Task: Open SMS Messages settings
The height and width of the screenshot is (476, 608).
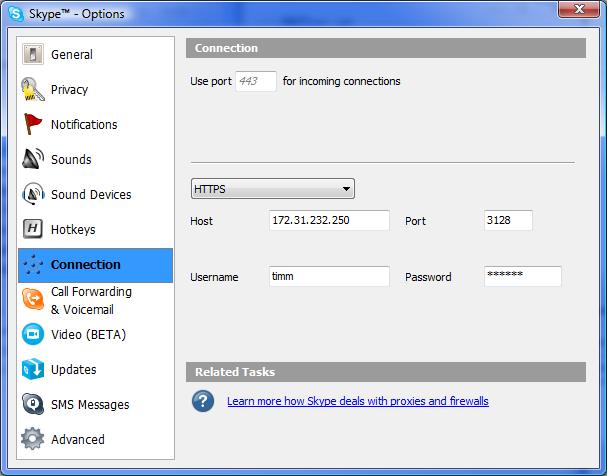Action: pos(95,404)
